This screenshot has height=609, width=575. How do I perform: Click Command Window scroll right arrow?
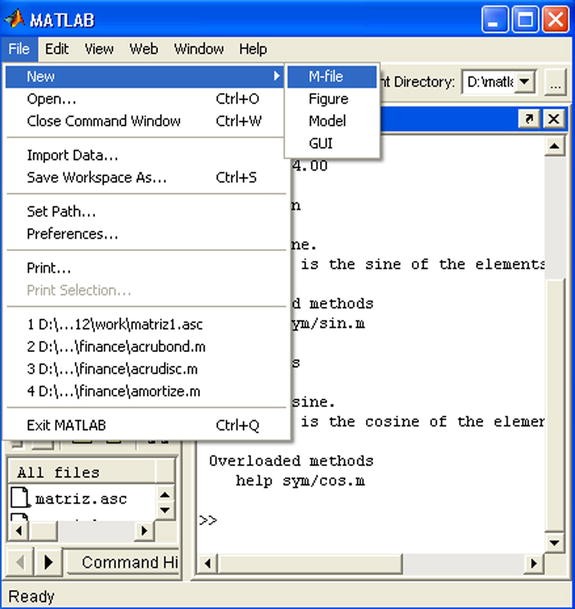pos(534,563)
